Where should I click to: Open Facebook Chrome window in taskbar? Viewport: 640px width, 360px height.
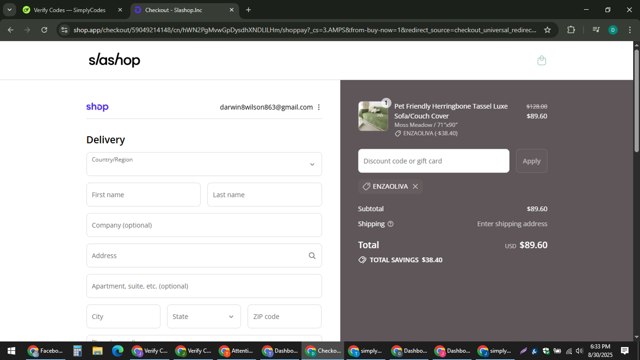45,351
